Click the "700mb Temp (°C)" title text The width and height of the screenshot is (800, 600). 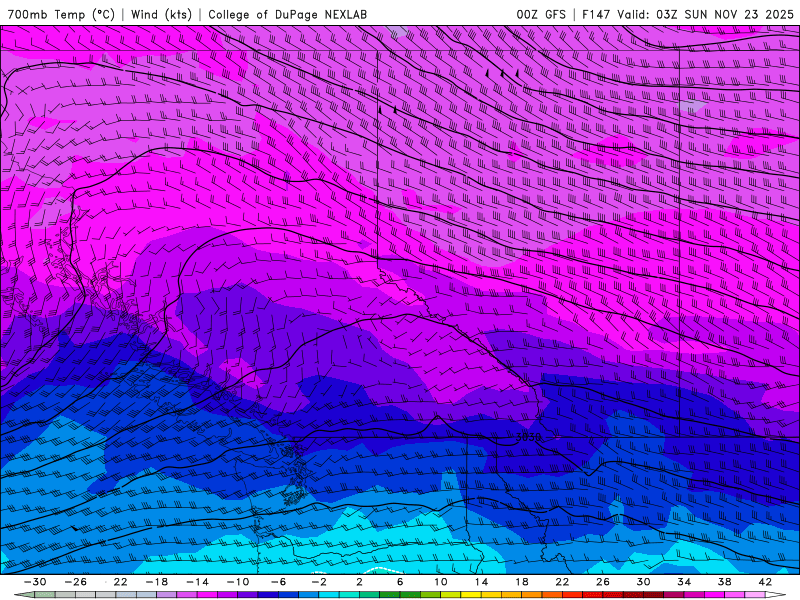[61, 14]
